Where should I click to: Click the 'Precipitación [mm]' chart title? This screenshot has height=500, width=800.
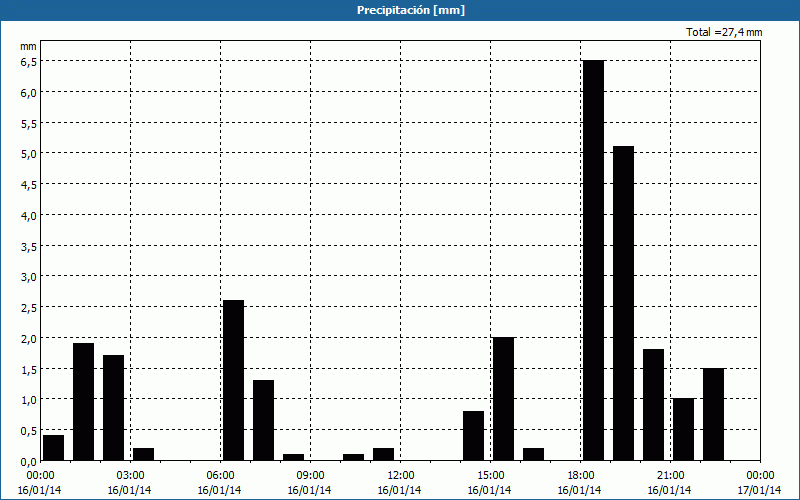point(411,10)
